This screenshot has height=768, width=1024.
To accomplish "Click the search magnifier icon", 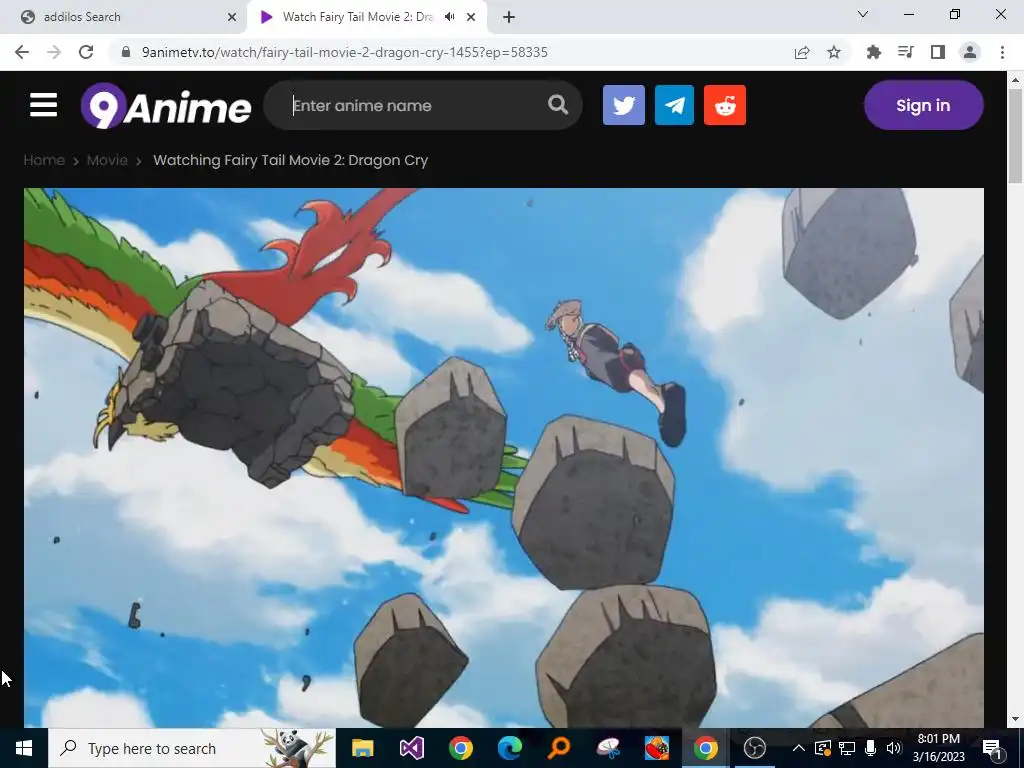I will click(x=558, y=104).
